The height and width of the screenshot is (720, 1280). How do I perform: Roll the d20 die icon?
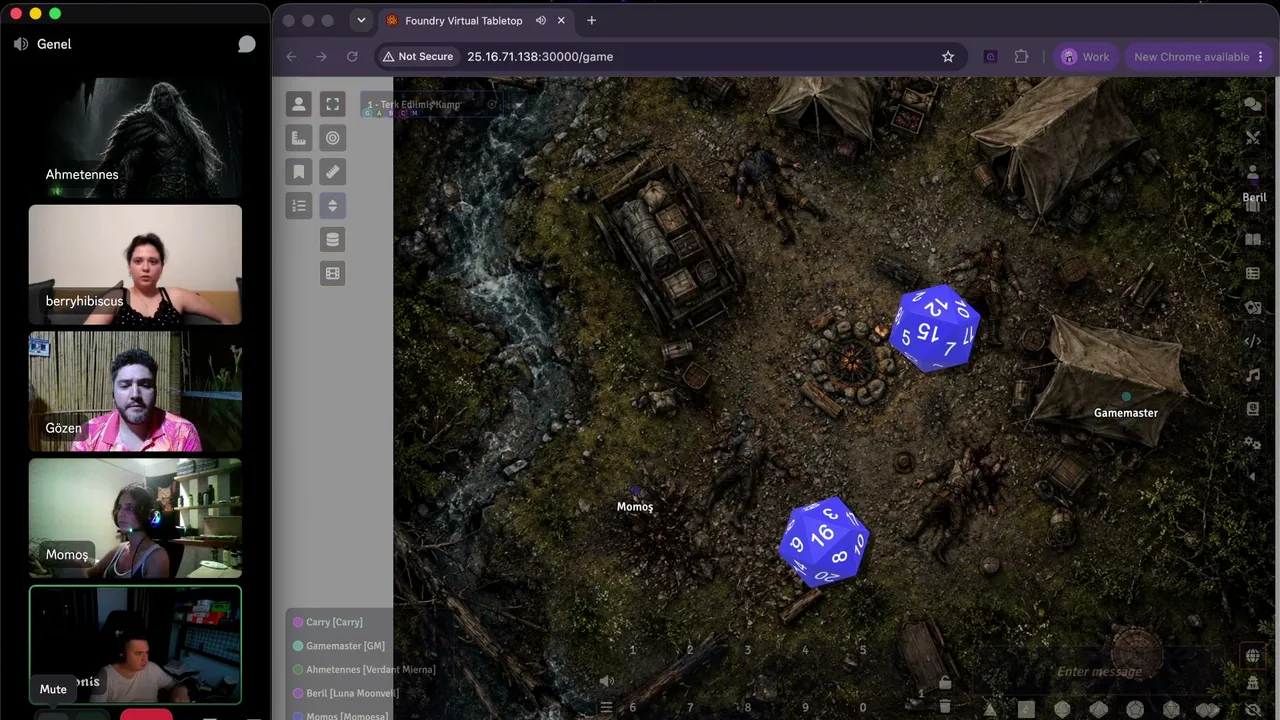[x=1171, y=710]
